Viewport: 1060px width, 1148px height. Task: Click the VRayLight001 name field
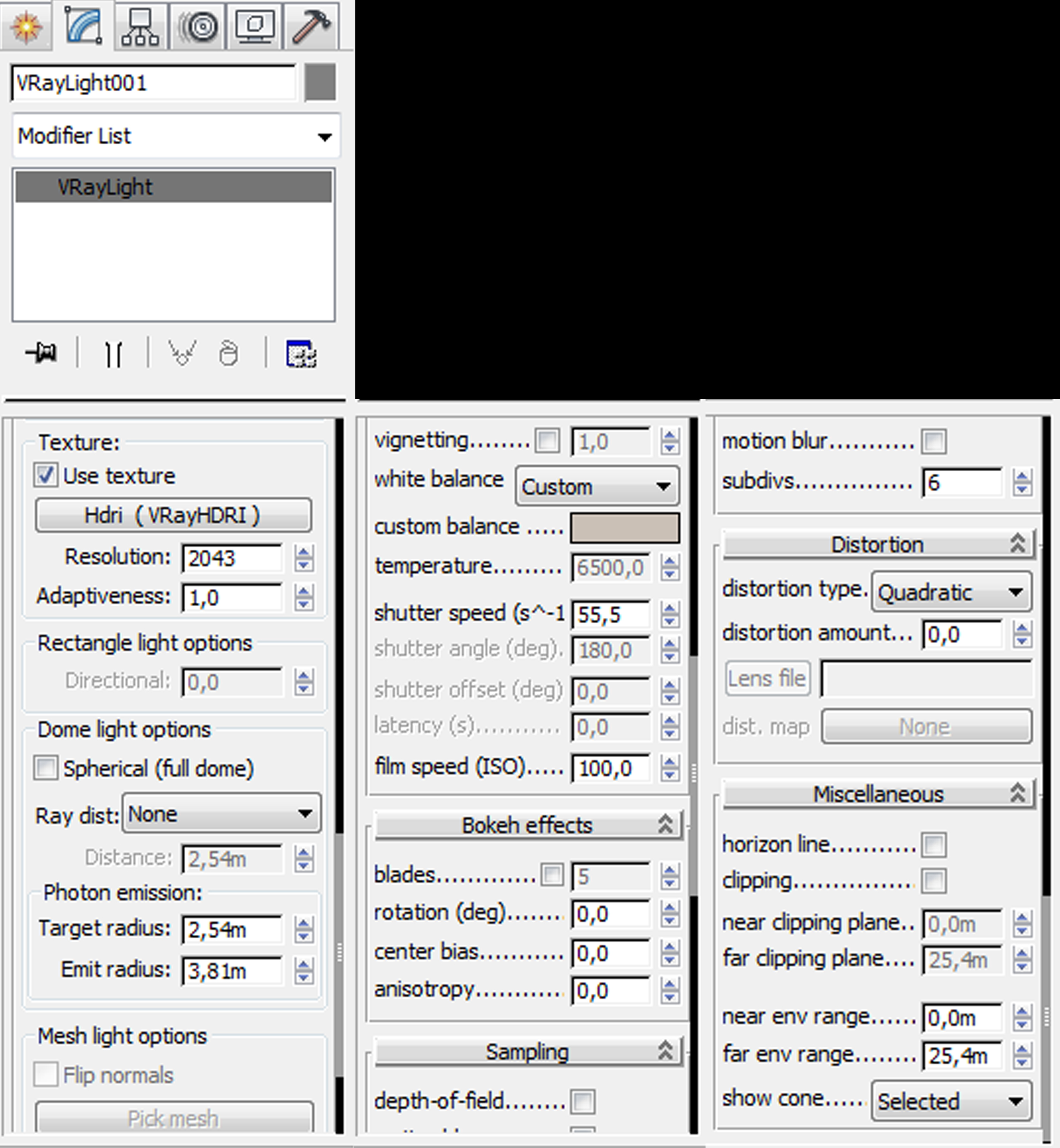153,83
